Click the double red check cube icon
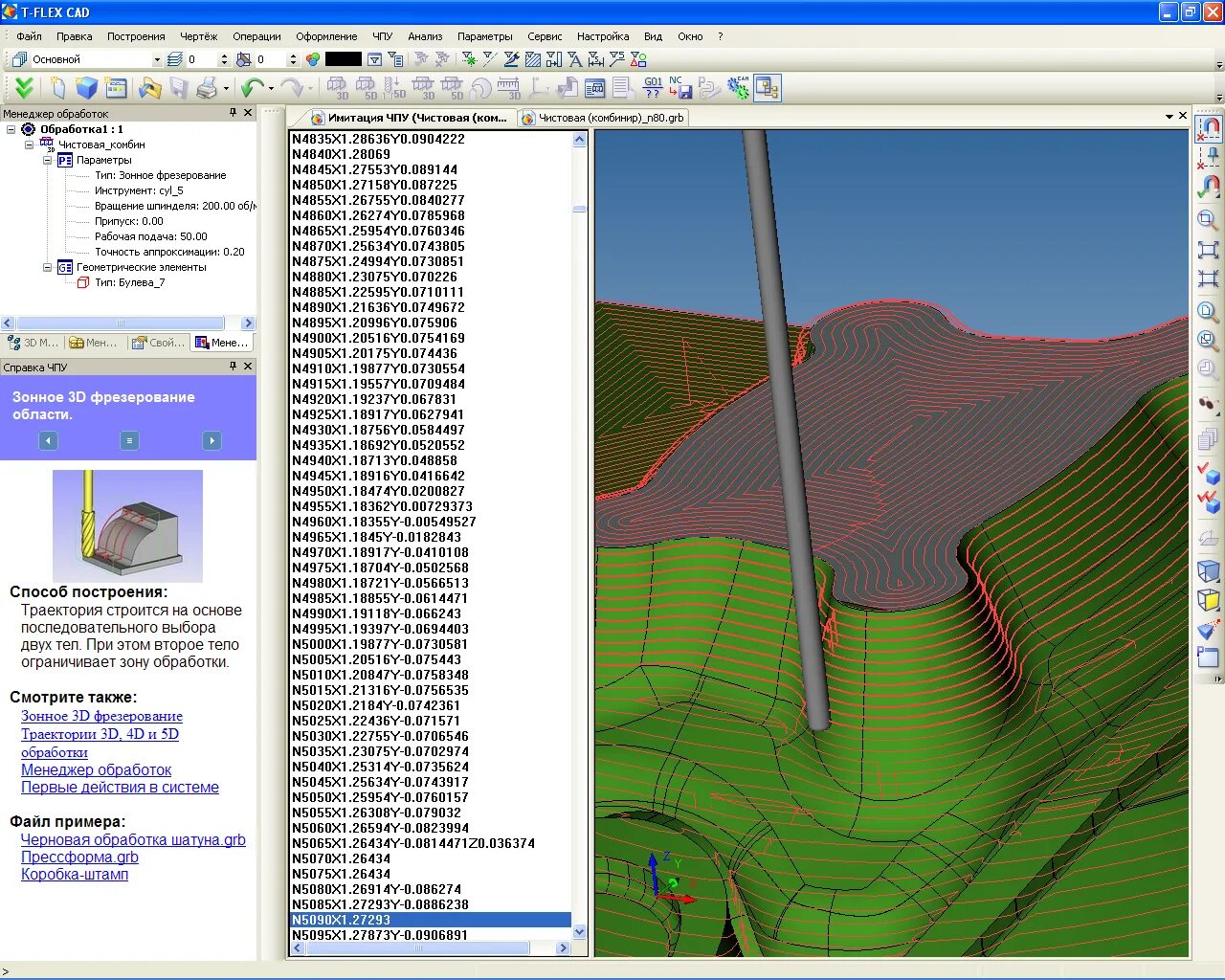The height and width of the screenshot is (980, 1225). pos(1209,501)
